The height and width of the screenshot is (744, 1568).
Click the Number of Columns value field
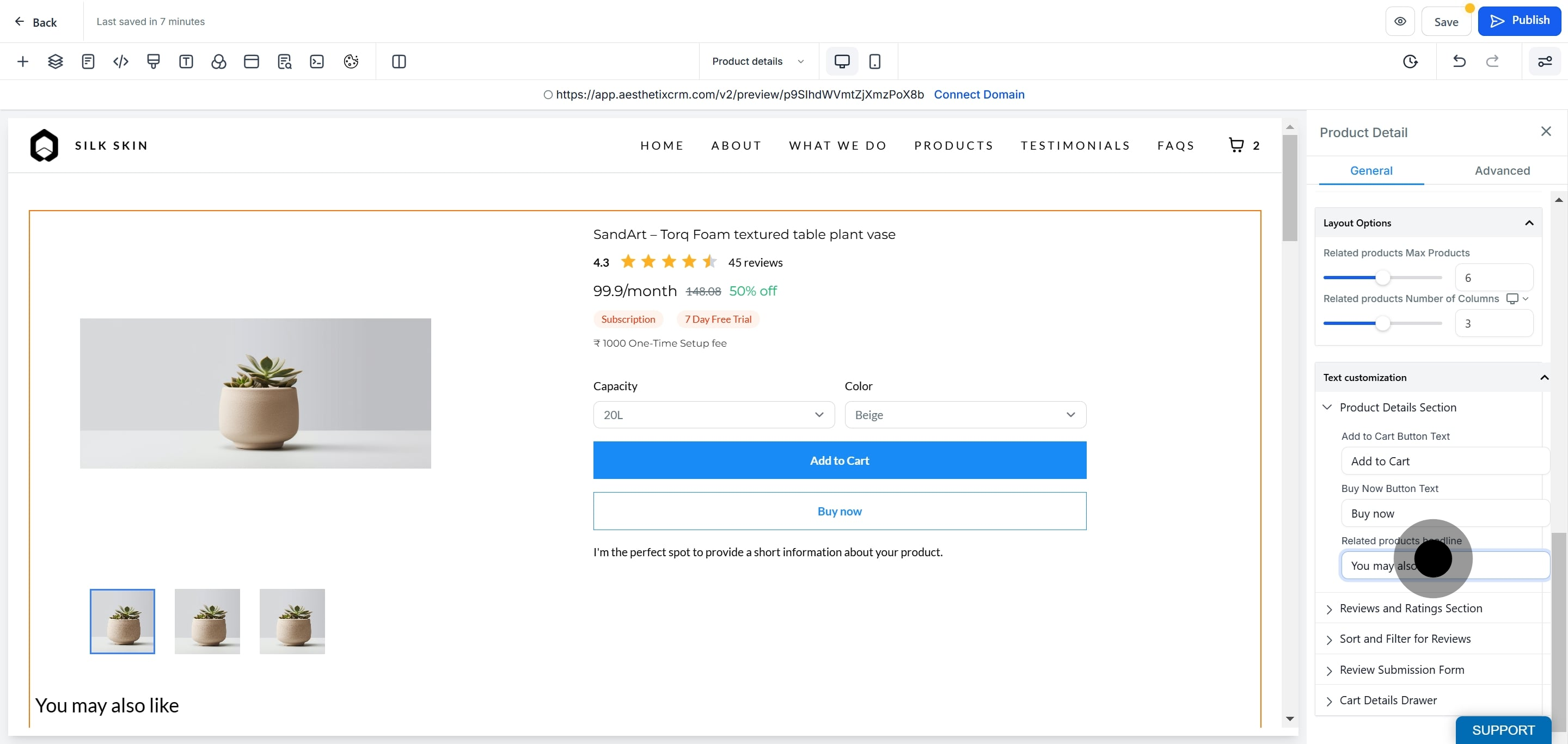pyautogui.click(x=1494, y=323)
